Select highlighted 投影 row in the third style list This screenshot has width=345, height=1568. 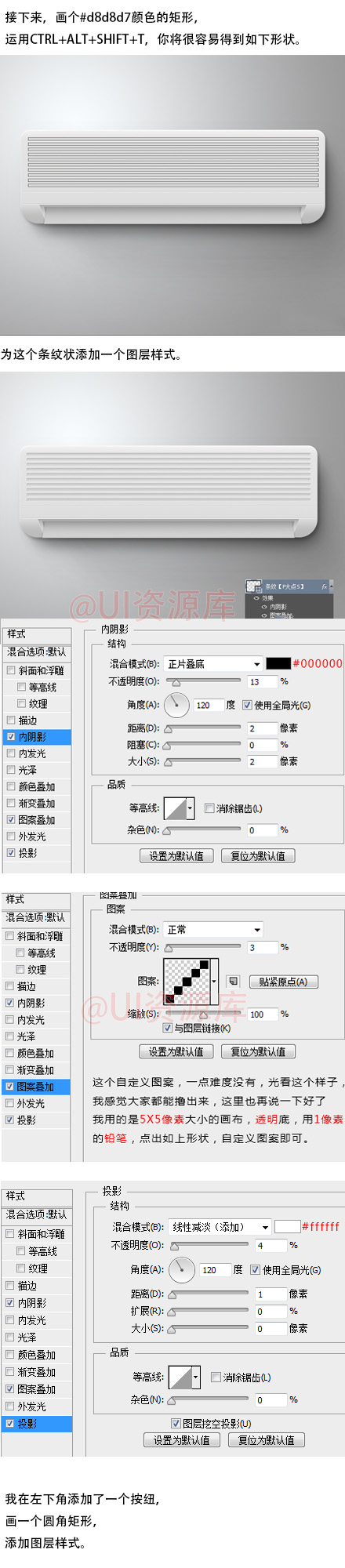click(x=37, y=1424)
